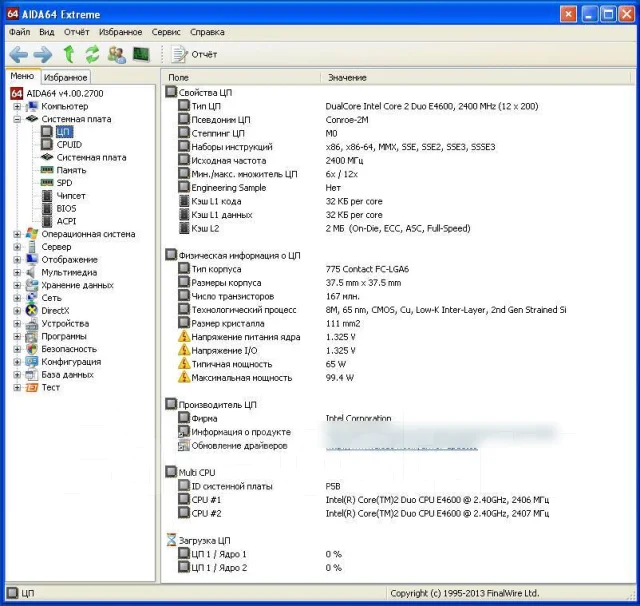Switch to the Избранное tab in sidebar
Viewport: 640px width, 606px height.
(65, 77)
